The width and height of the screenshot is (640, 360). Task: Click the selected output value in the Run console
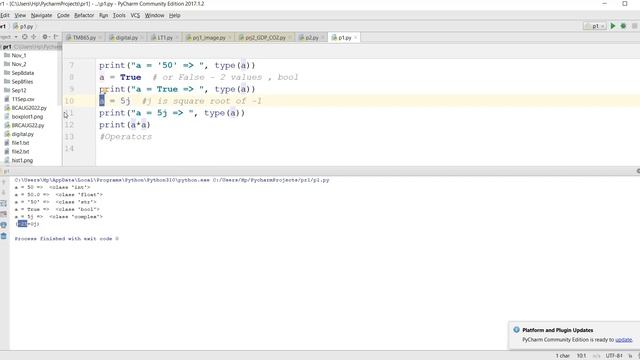pos(22,224)
